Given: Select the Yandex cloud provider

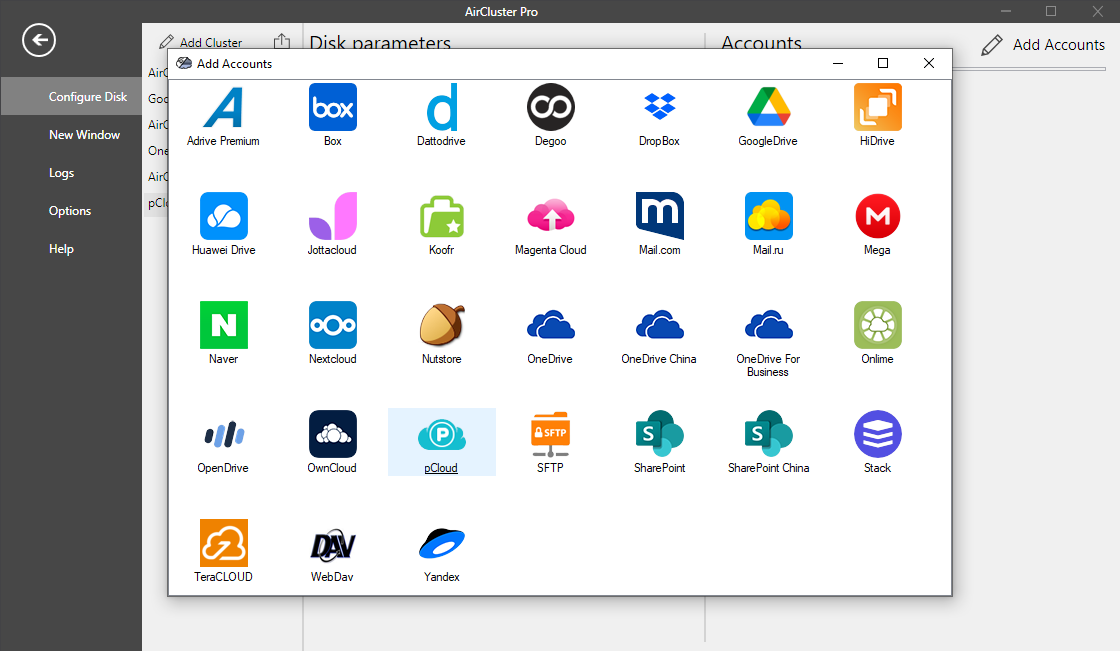Looking at the screenshot, I should (441, 550).
